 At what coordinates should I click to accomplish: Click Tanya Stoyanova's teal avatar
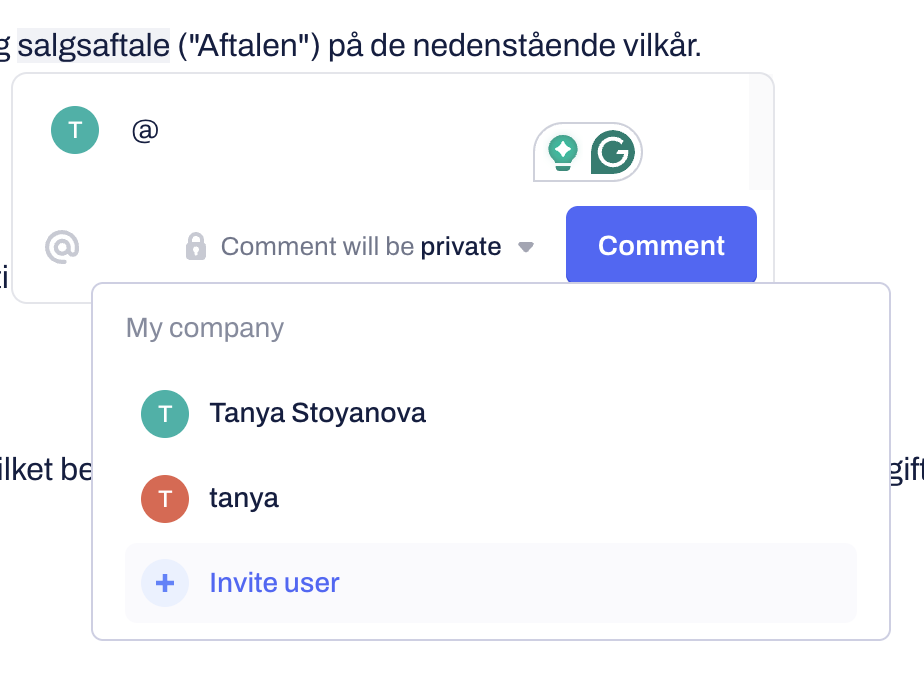tap(165, 414)
